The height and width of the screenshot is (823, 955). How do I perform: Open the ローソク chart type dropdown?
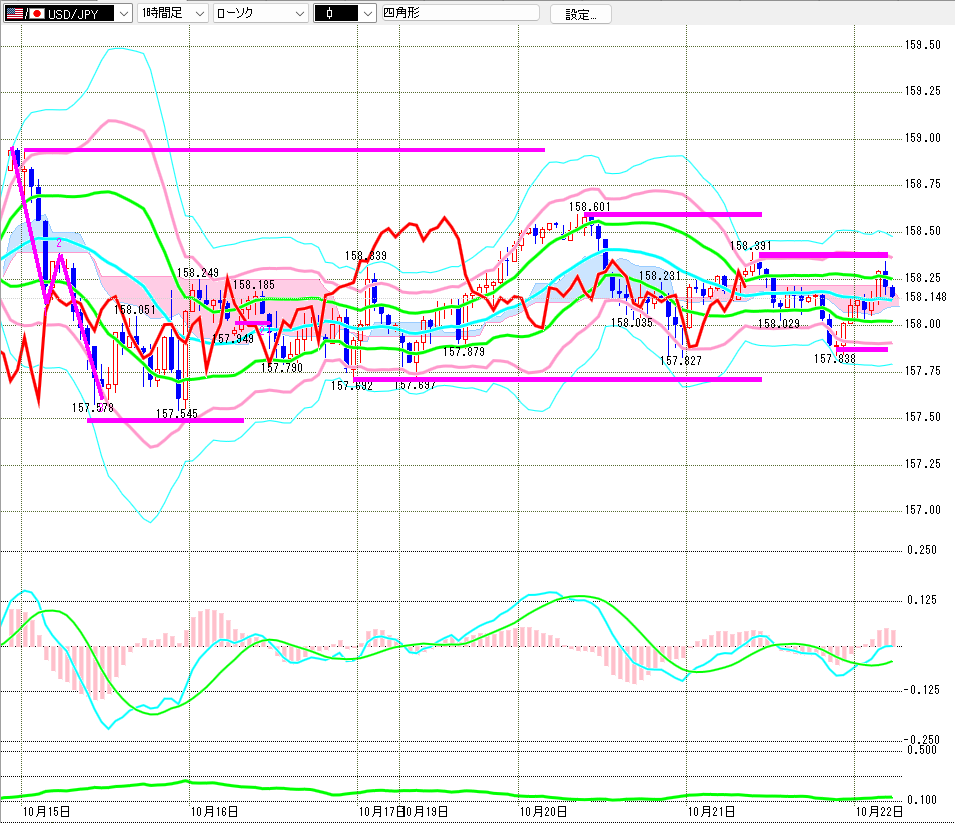[x=261, y=13]
